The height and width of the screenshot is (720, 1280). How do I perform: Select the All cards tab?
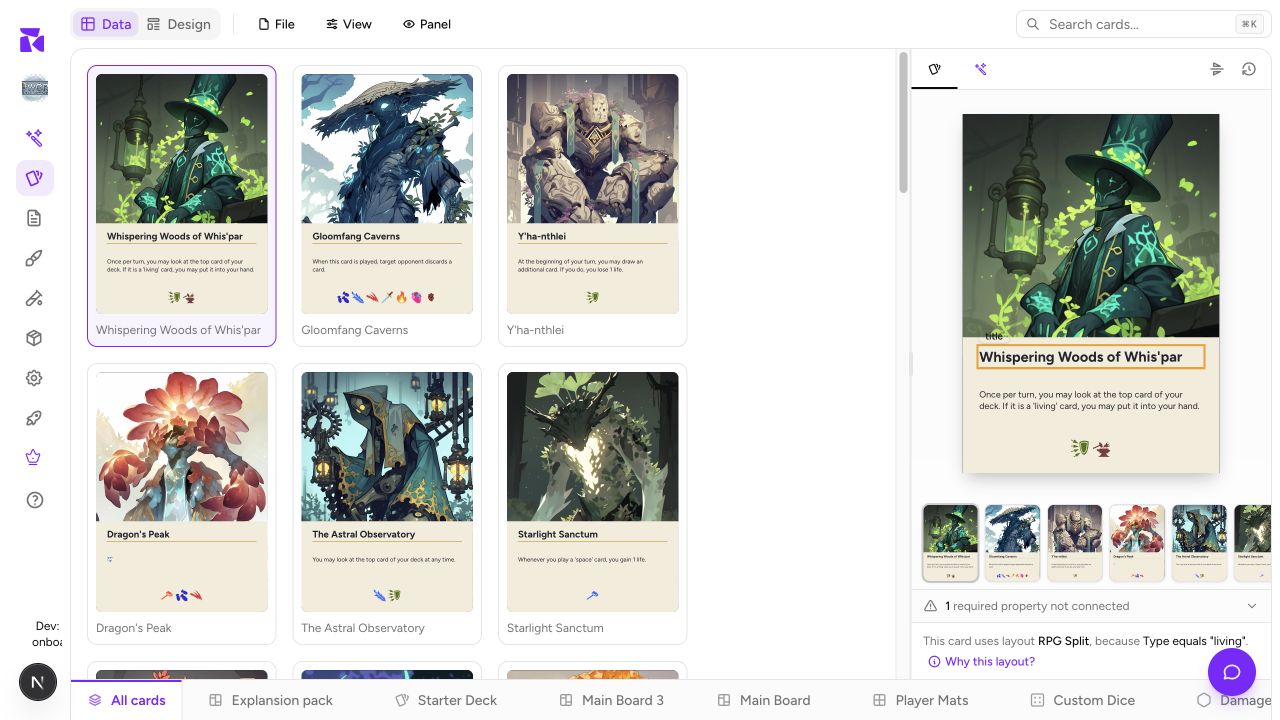click(127, 700)
